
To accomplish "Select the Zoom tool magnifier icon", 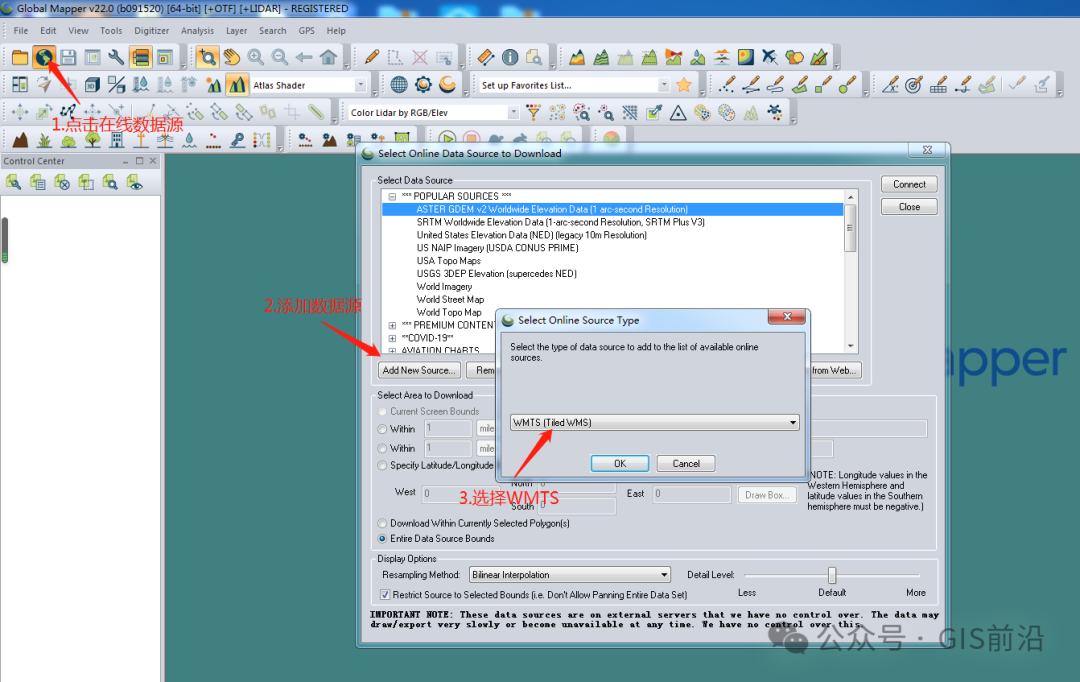I will (x=207, y=57).
